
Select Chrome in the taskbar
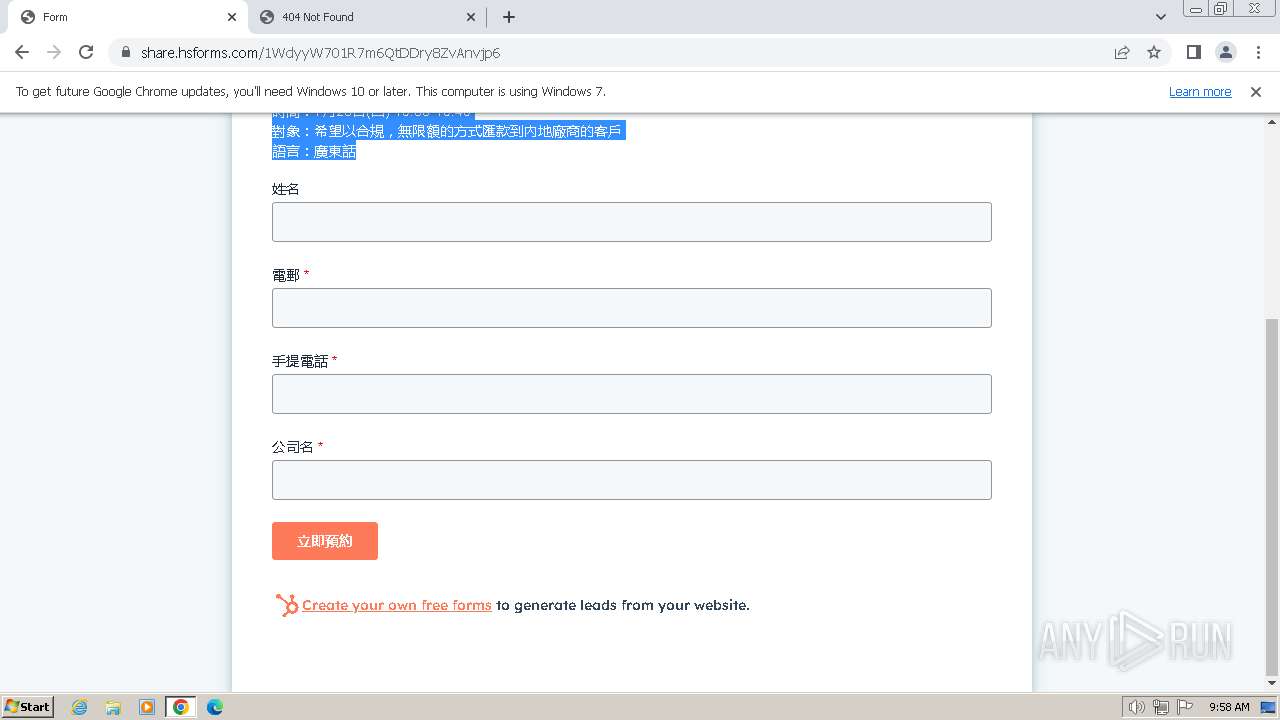click(181, 707)
